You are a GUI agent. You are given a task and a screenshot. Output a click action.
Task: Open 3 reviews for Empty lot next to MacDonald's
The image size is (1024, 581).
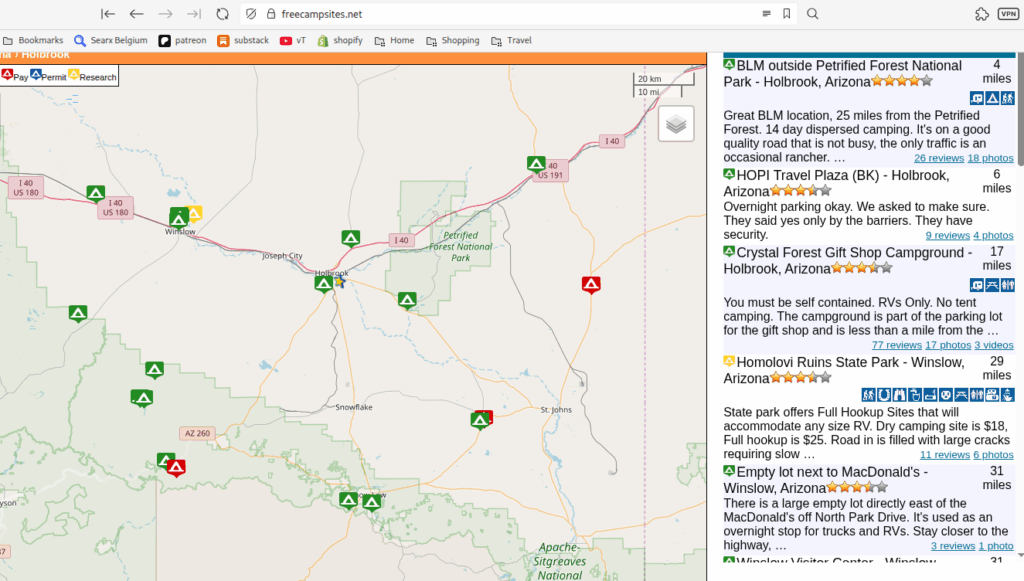coord(953,546)
